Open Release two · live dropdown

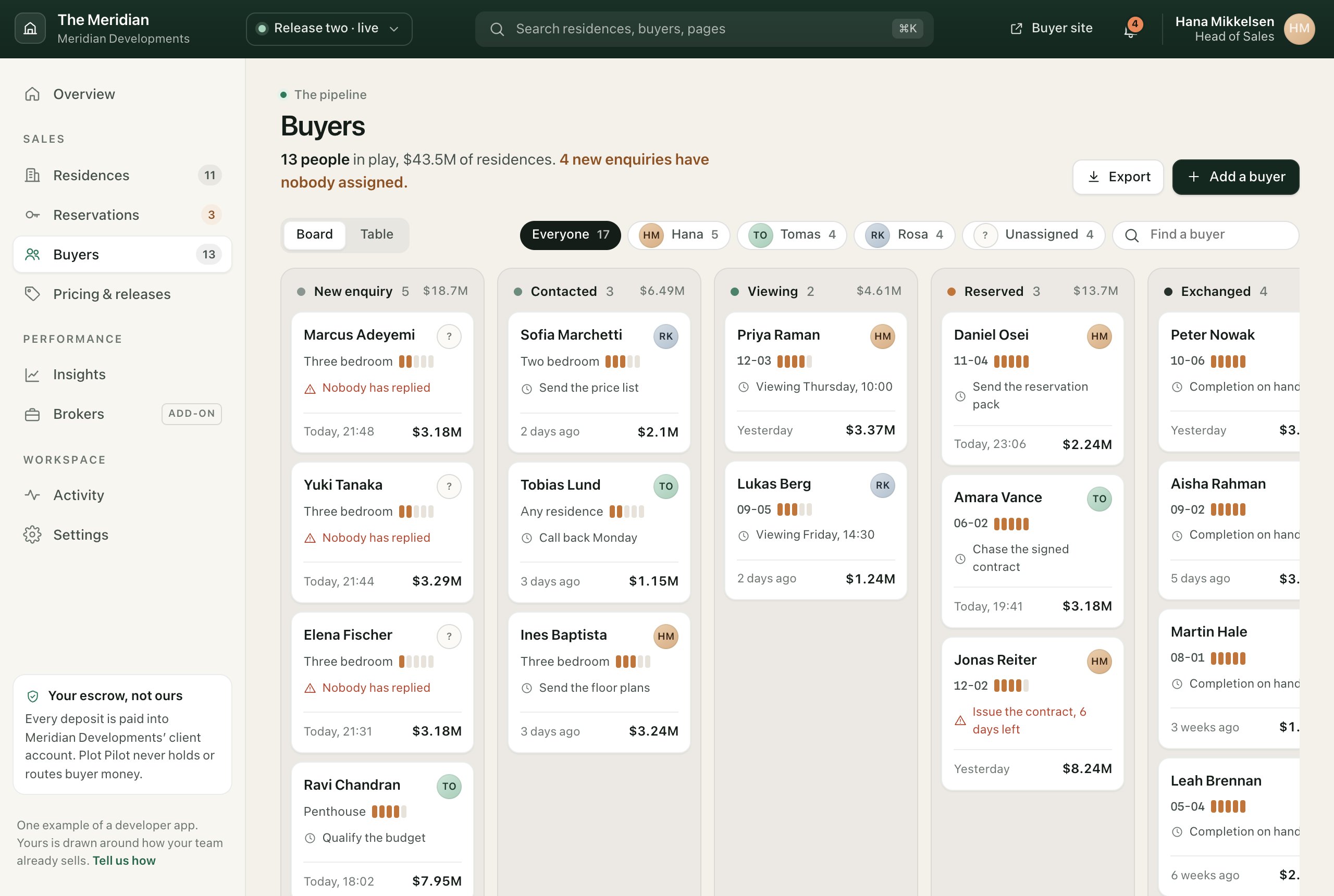click(x=329, y=29)
